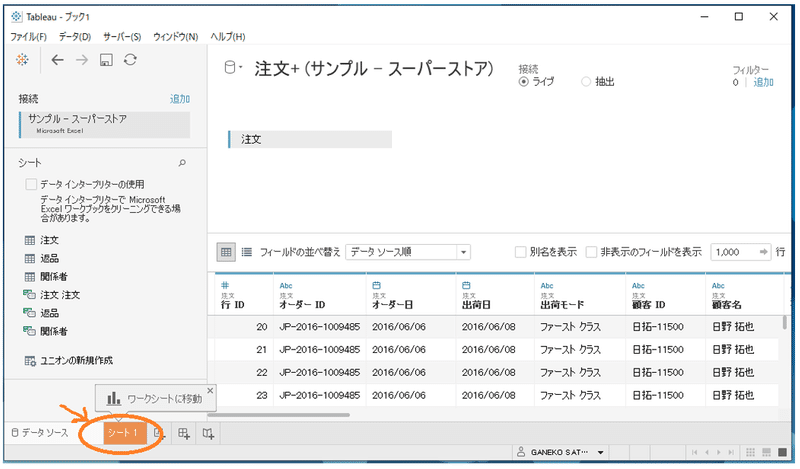Select the 注文 table on the canvas
This screenshot has height=469, width=800.
(x=310, y=139)
